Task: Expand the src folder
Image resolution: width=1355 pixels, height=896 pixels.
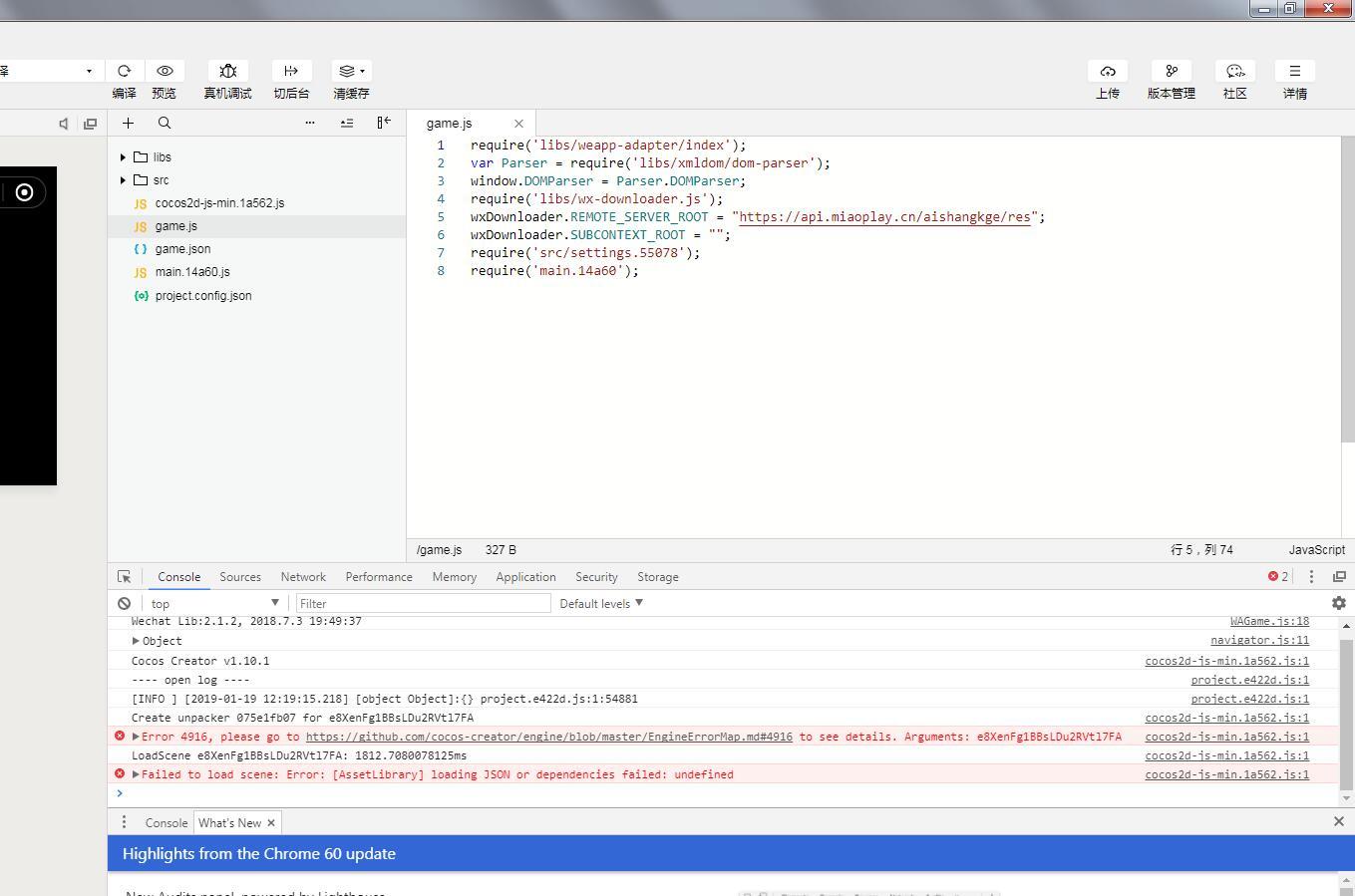Action: [123, 180]
